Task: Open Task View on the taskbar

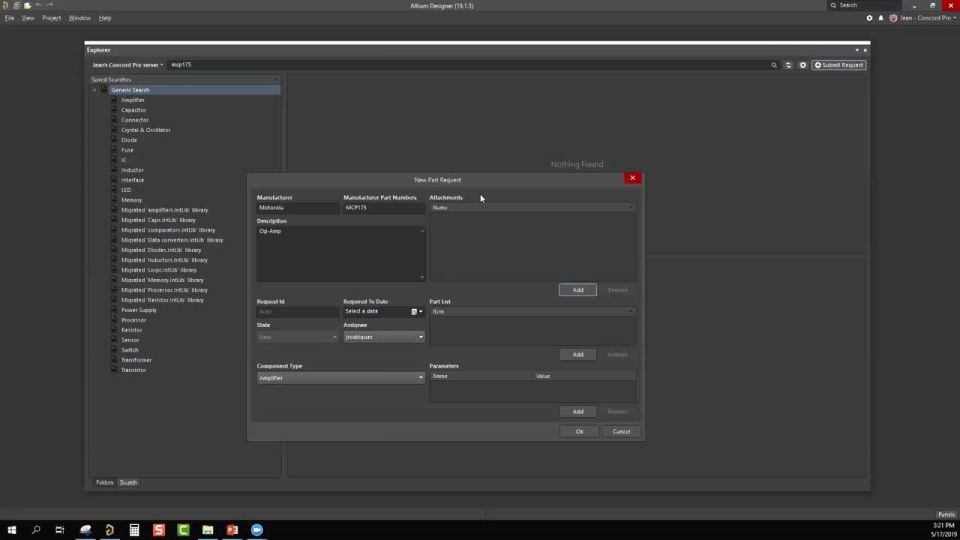Action: click(59, 530)
